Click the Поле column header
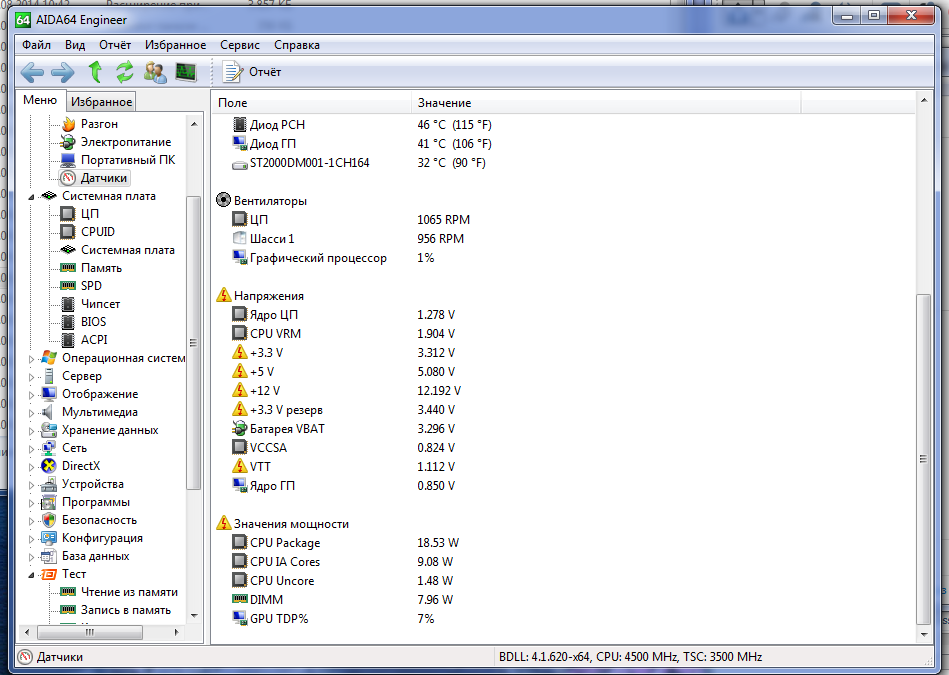The width and height of the screenshot is (949, 675). point(312,103)
